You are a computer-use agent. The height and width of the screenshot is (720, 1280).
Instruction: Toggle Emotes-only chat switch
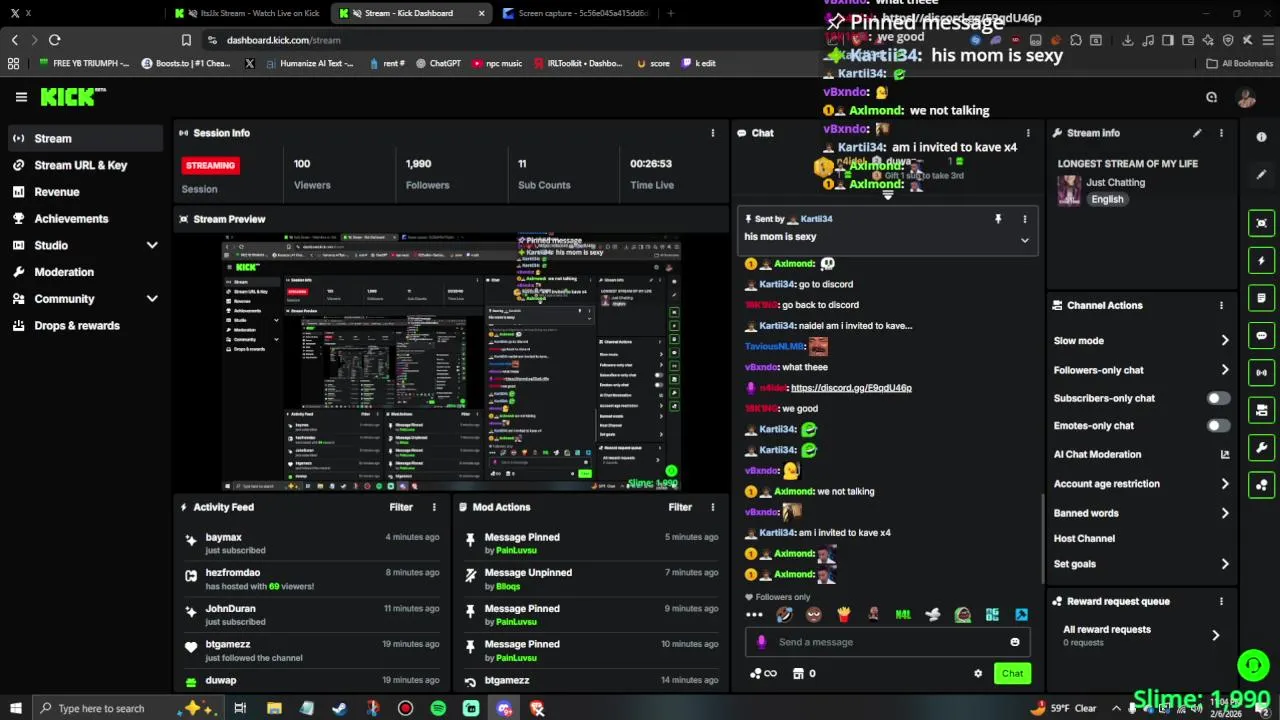(1217, 426)
